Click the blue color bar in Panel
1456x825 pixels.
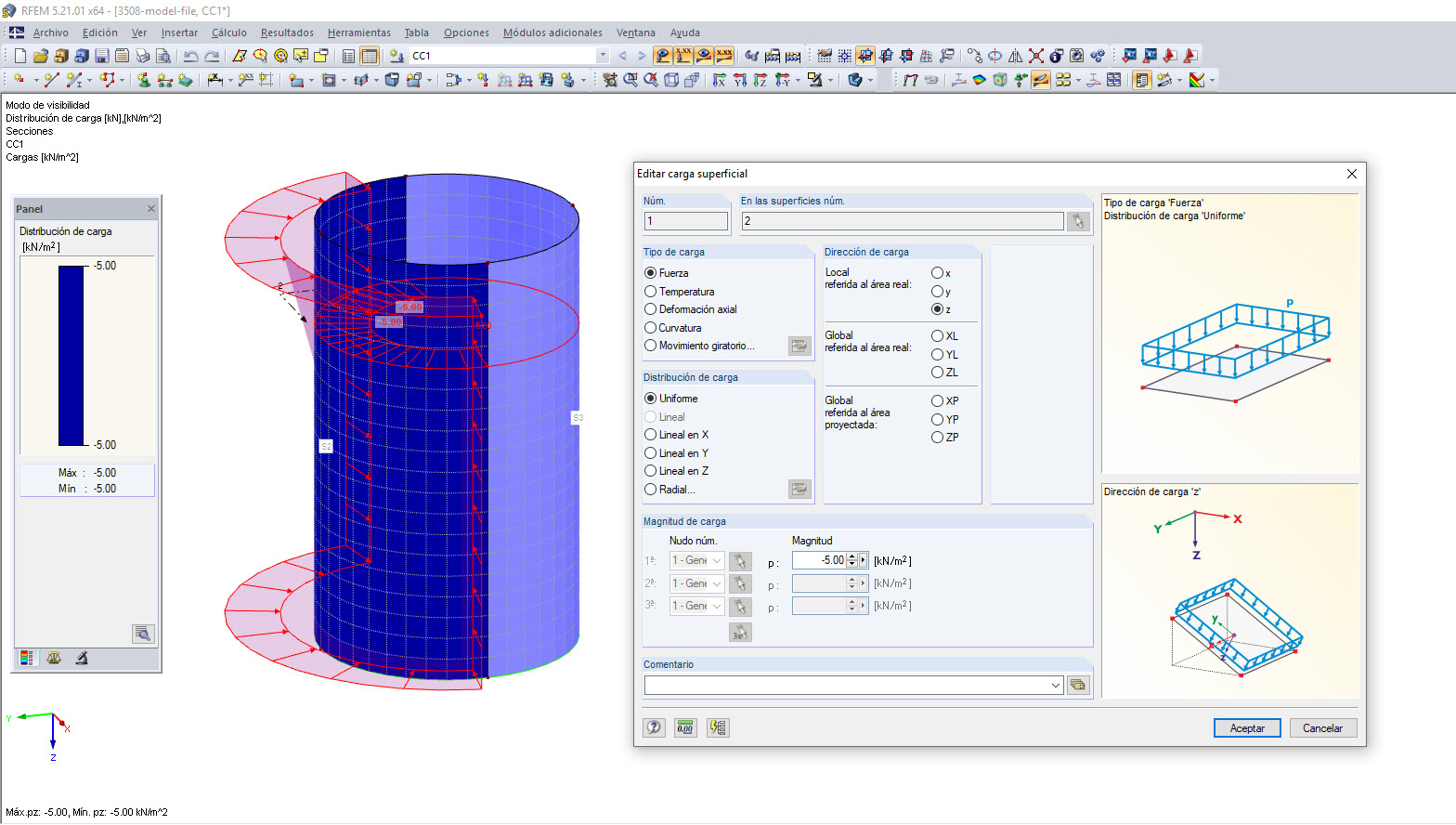[71, 356]
